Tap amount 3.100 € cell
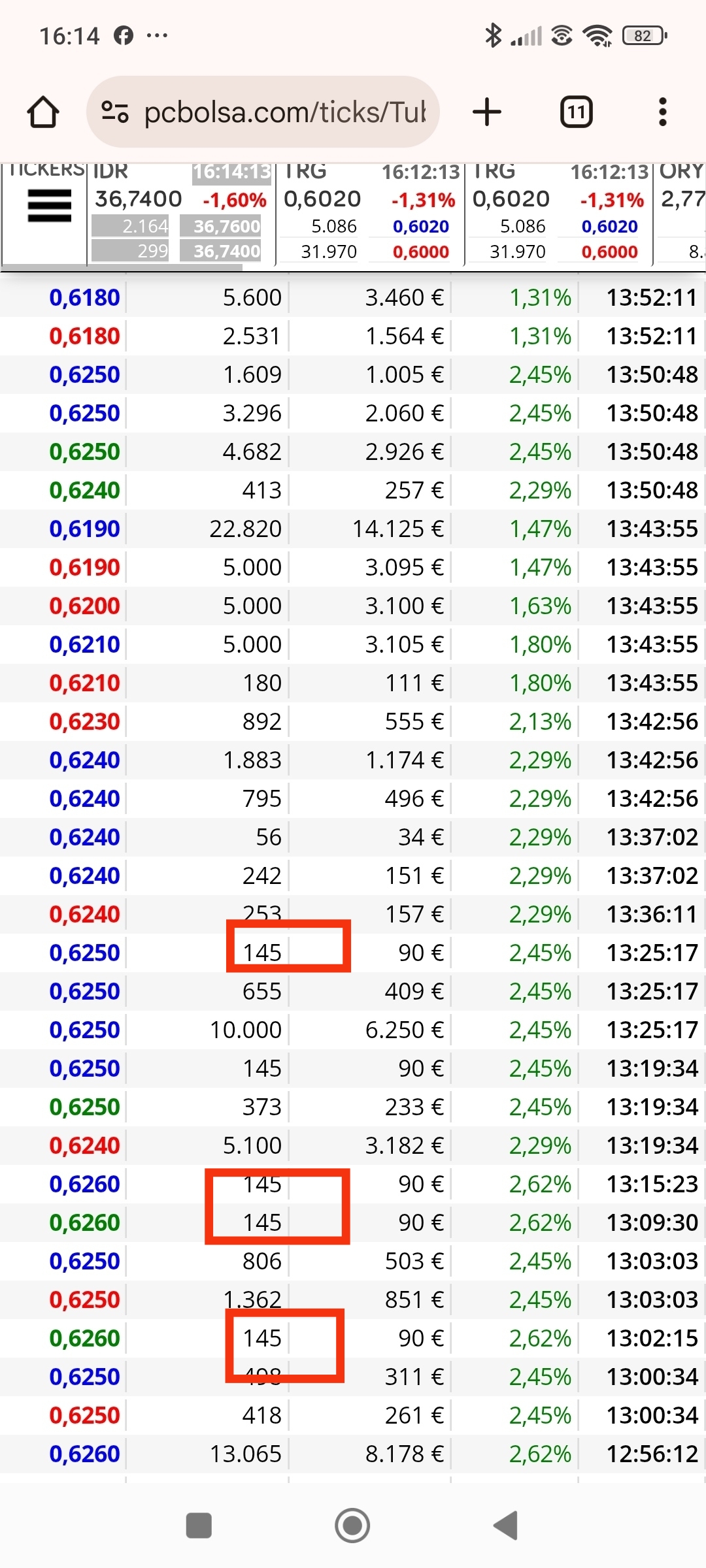This screenshot has height=1568, width=706. [x=404, y=606]
